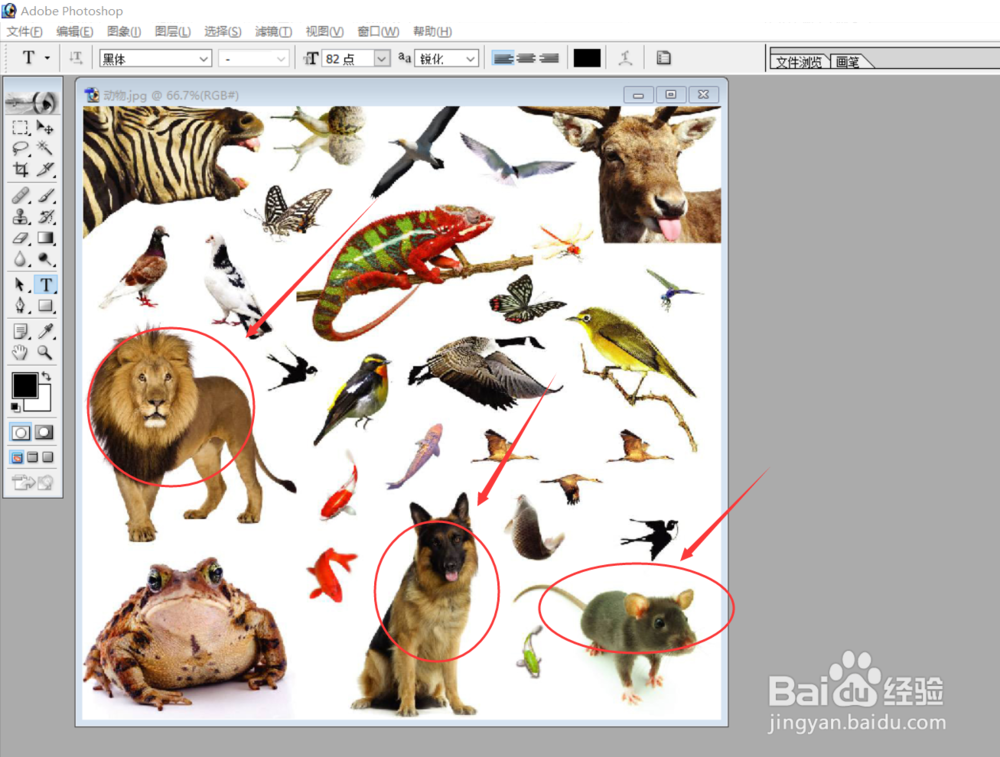Select the History Brush tool
Image resolution: width=1000 pixels, height=757 pixels.
45,217
